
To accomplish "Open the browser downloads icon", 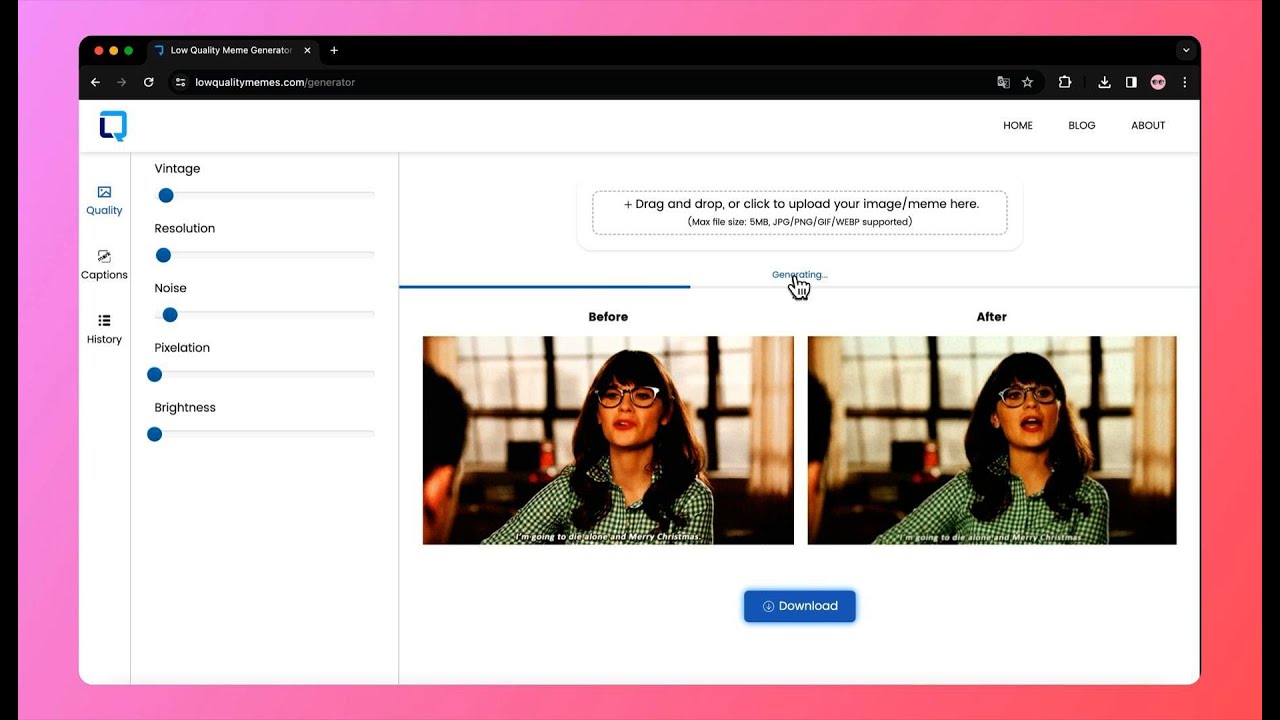I will pos(1104,82).
